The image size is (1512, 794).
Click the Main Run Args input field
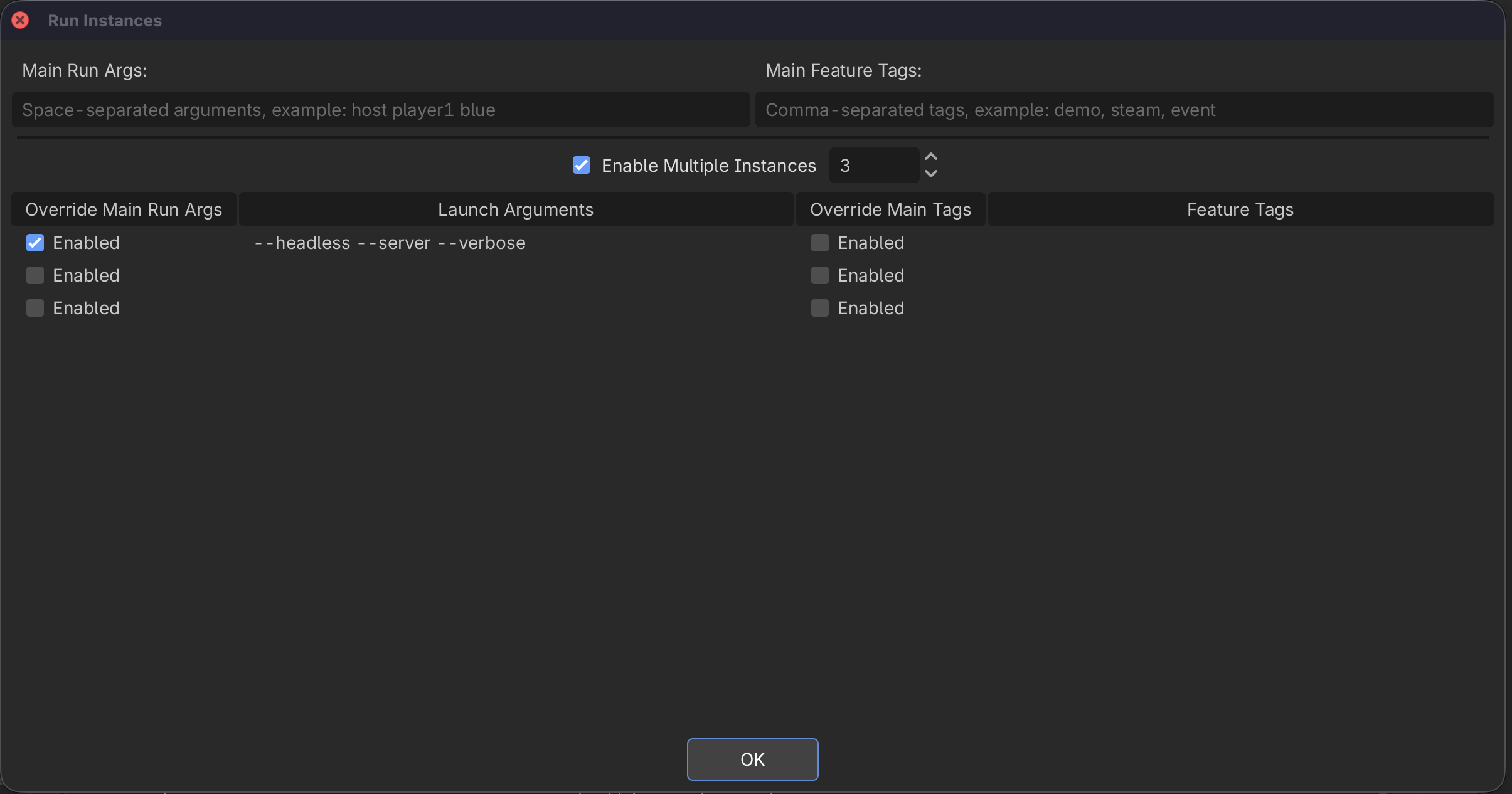[x=383, y=110]
